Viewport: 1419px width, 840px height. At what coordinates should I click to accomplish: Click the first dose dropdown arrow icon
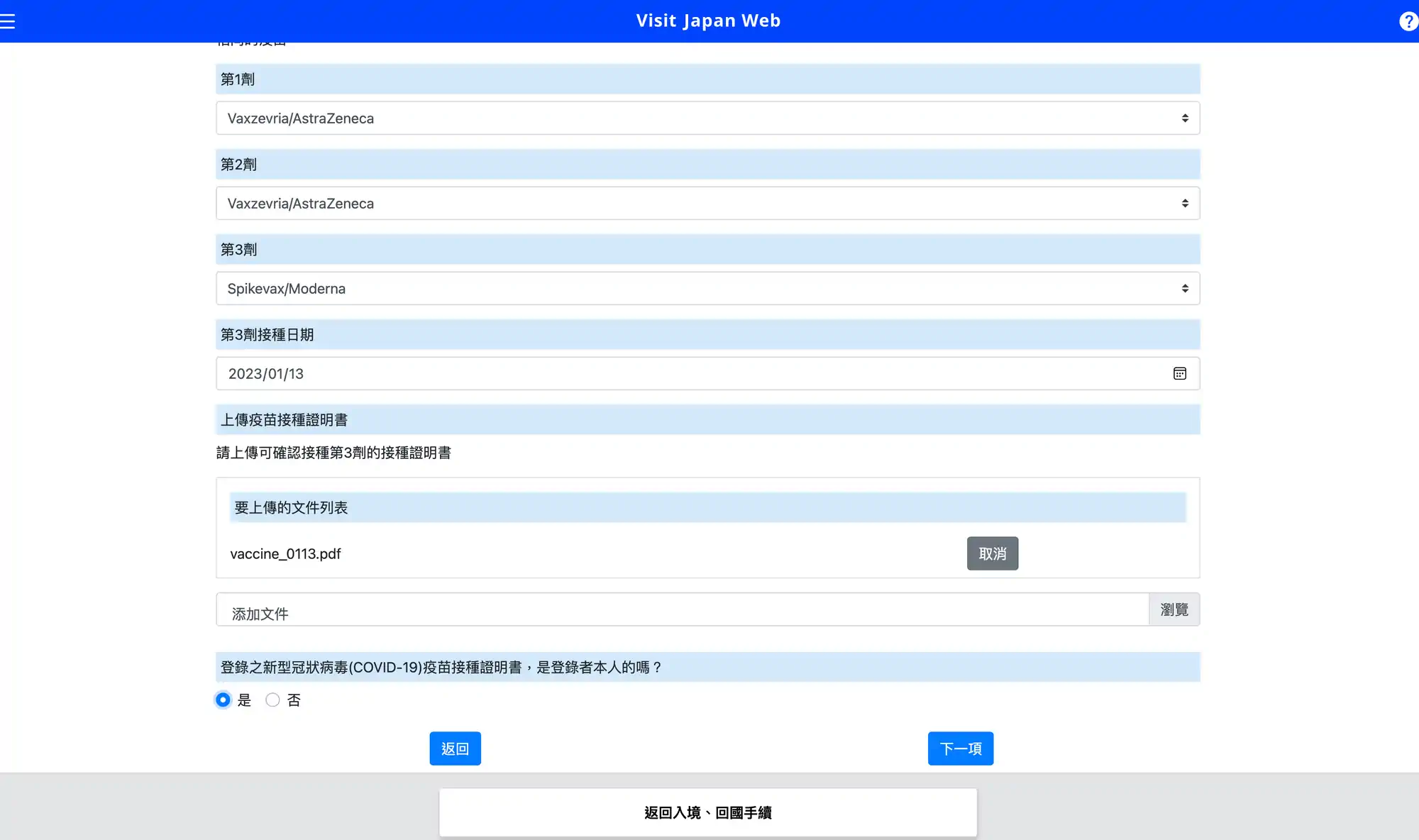click(1185, 118)
